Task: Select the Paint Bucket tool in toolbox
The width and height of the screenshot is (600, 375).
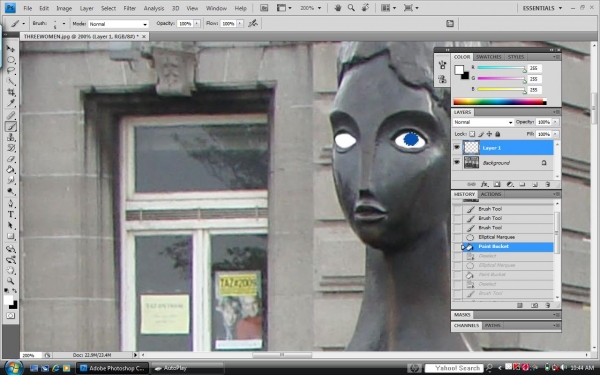Action: pos(11,170)
